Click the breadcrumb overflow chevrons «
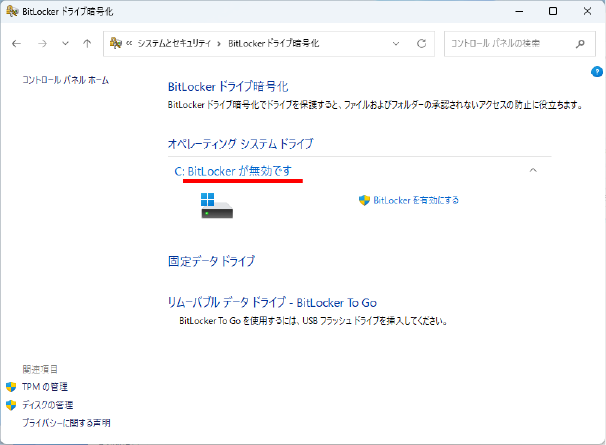This screenshot has width=606, height=445. click(129, 44)
